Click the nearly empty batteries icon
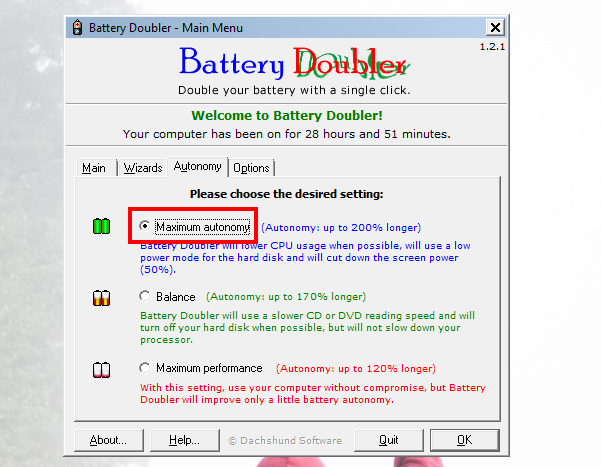The width and height of the screenshot is (601, 467). coord(102,370)
